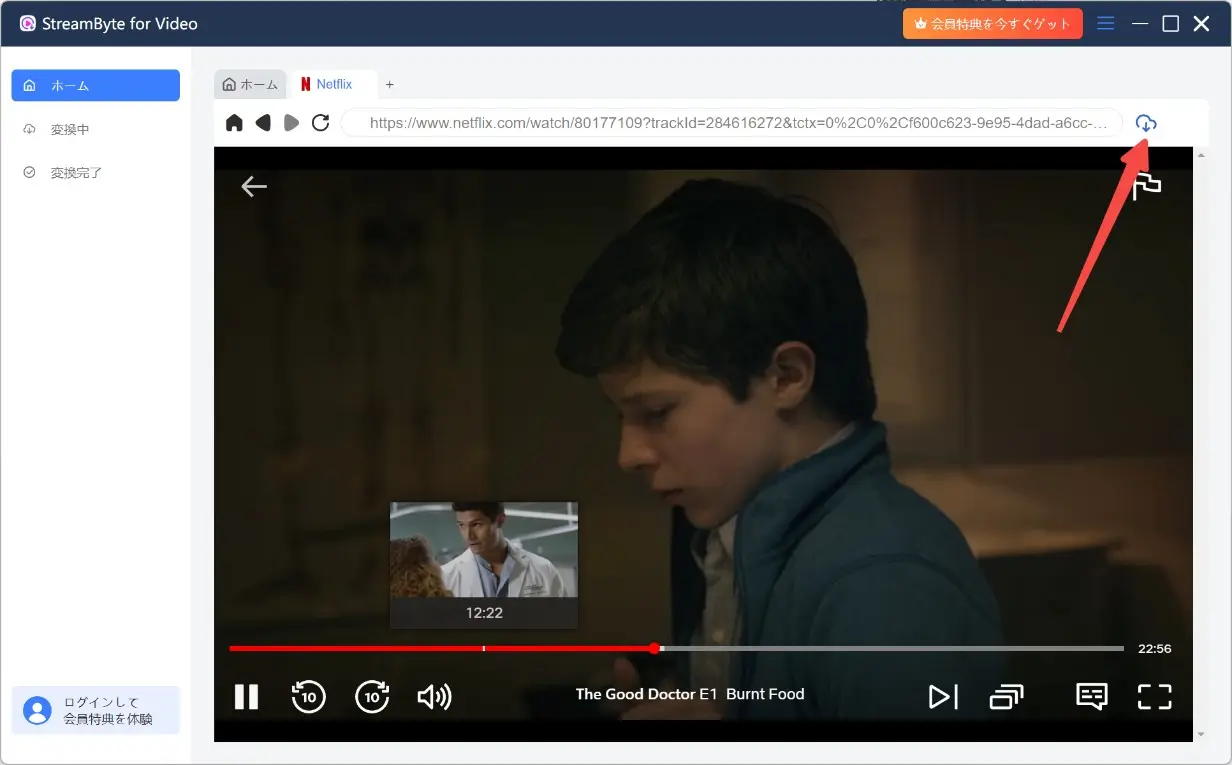Switch to the Netflix tab
Screen dimensions: 1232x765
(332, 85)
